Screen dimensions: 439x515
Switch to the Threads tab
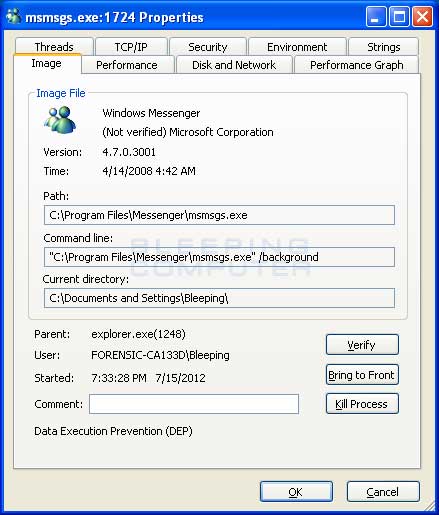coord(54,47)
